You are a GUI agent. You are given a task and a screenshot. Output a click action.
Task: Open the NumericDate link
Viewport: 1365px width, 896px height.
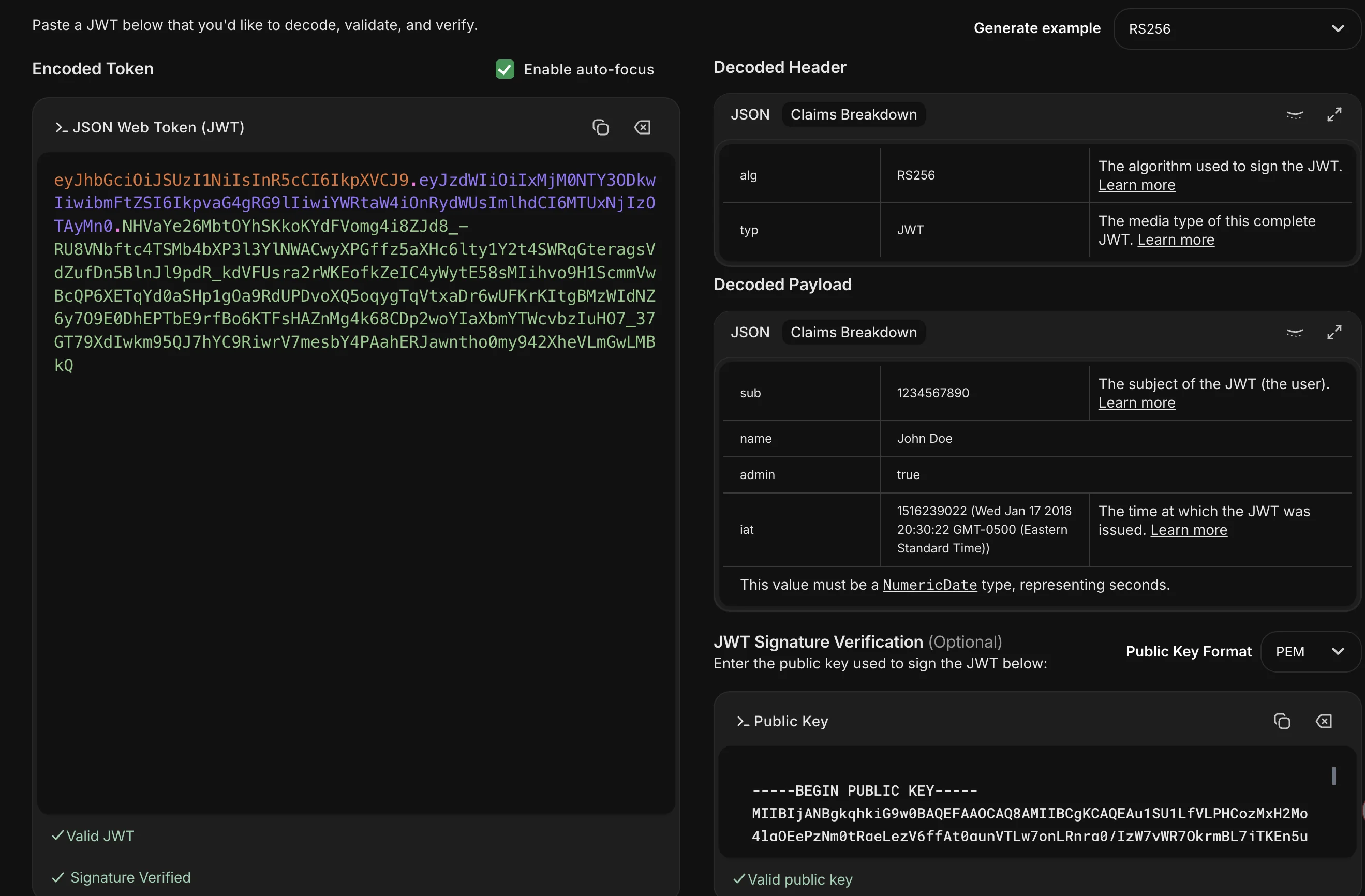coord(930,585)
